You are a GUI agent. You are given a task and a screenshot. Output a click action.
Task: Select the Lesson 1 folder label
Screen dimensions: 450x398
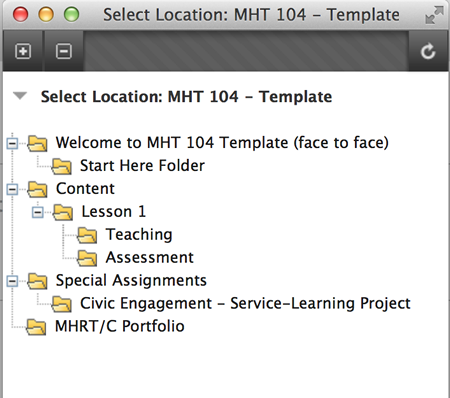(114, 212)
